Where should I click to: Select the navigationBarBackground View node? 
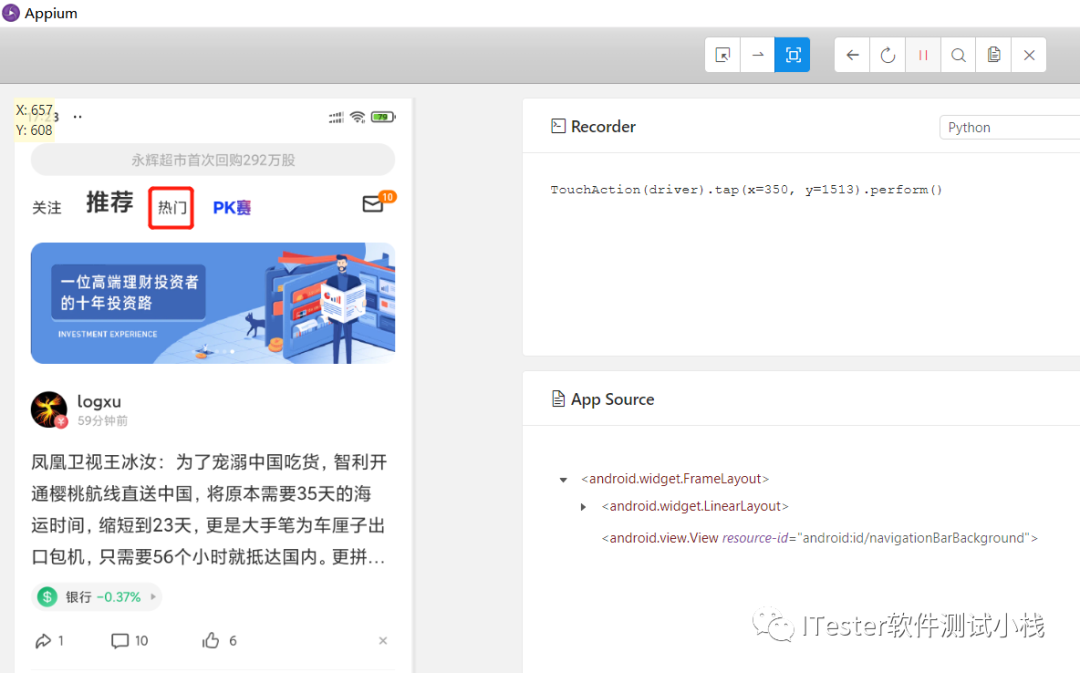(820, 538)
